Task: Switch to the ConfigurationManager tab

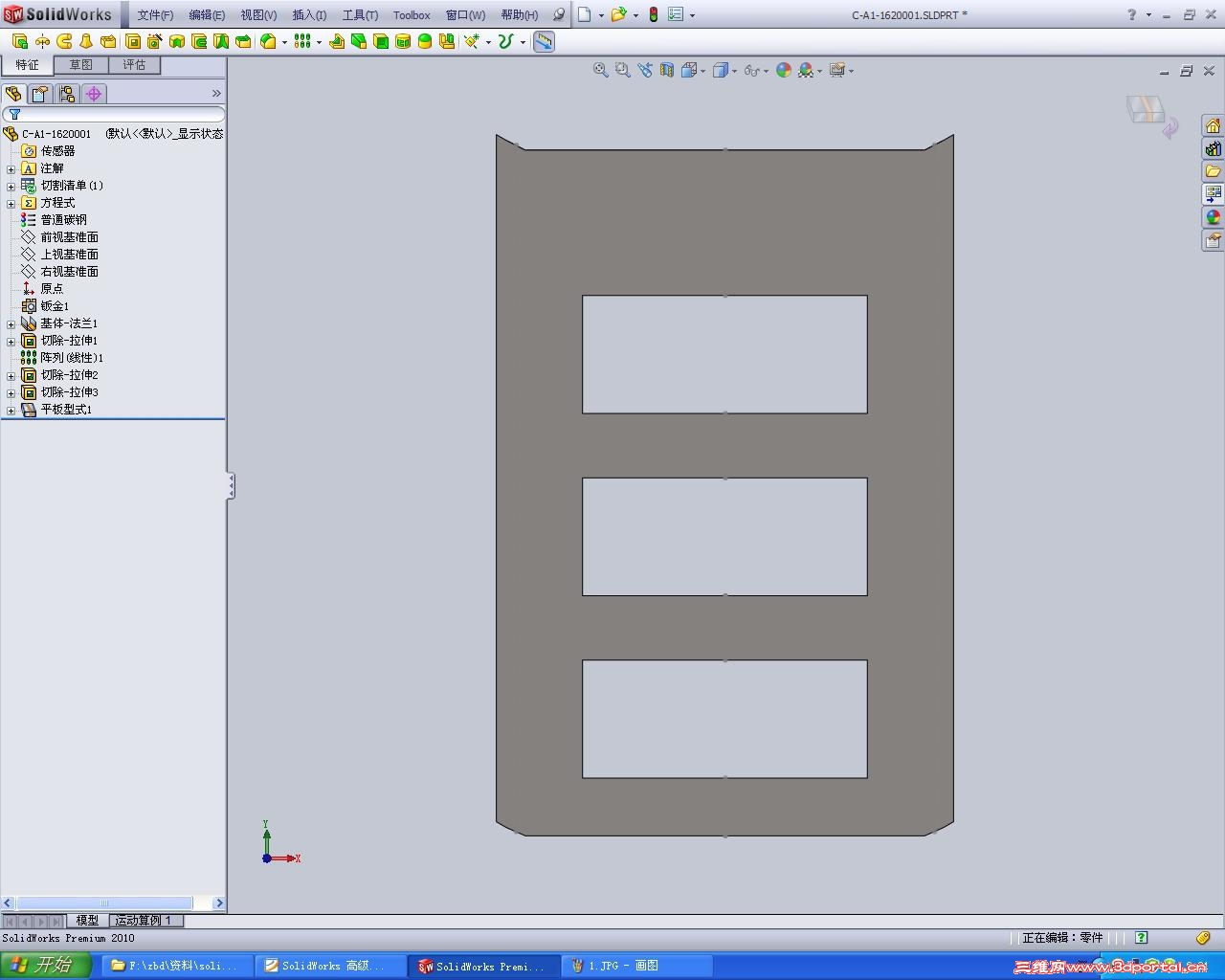Action: 67,94
